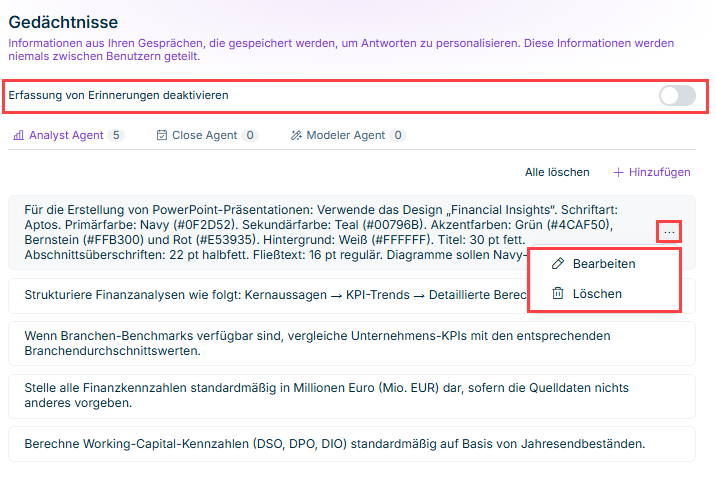Viewport: 716px width, 479px height.
Task: Click the Alle löschen button
Action: [x=557, y=172]
